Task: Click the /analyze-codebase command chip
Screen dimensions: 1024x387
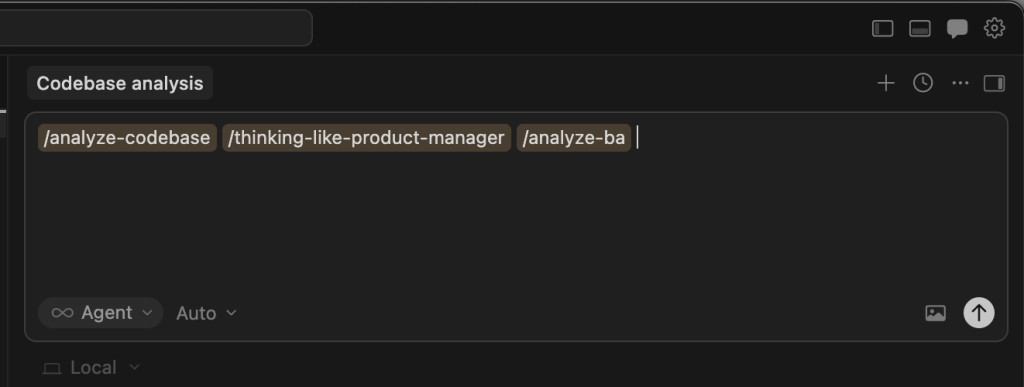Action: pyautogui.click(x=127, y=138)
